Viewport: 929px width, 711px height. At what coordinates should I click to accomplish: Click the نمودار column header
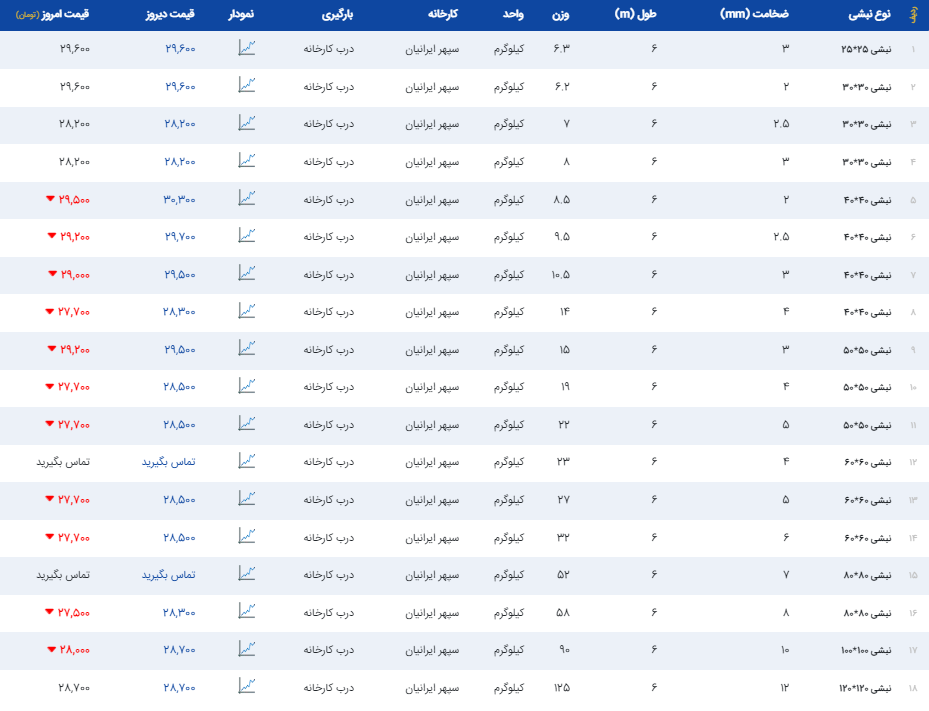click(x=247, y=16)
